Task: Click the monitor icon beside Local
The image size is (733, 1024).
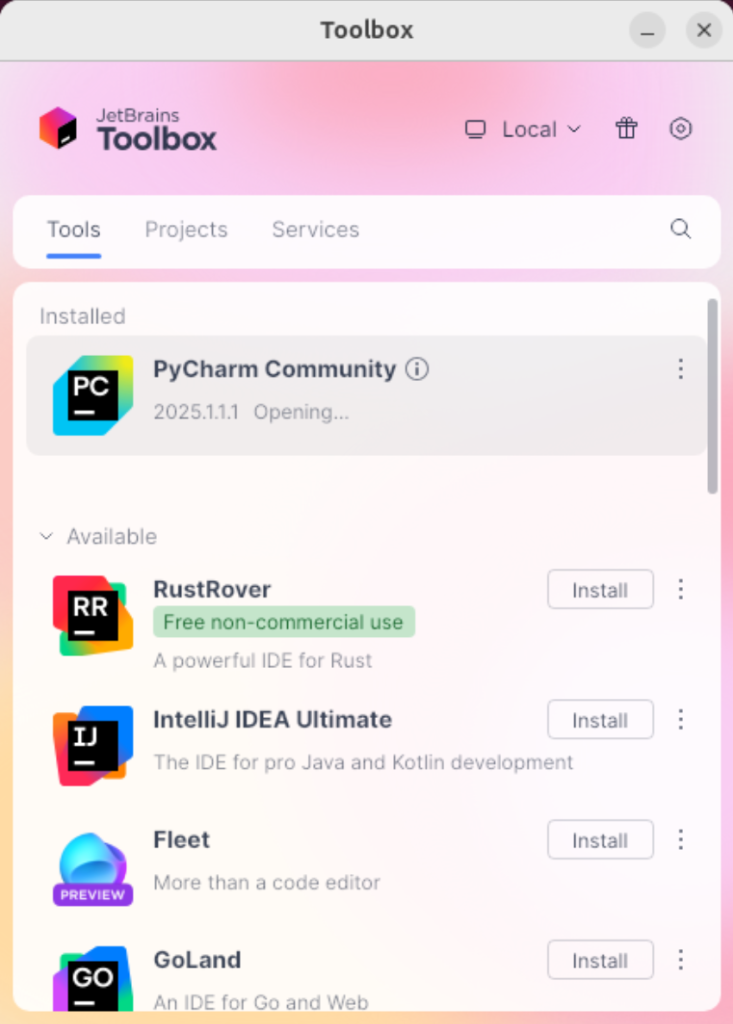Action: 475,129
